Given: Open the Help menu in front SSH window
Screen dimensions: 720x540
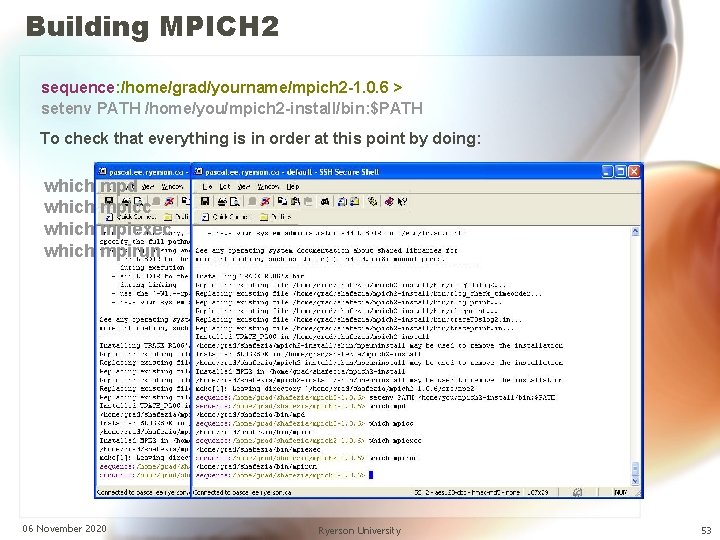Looking at the screenshot, I should [292, 186].
